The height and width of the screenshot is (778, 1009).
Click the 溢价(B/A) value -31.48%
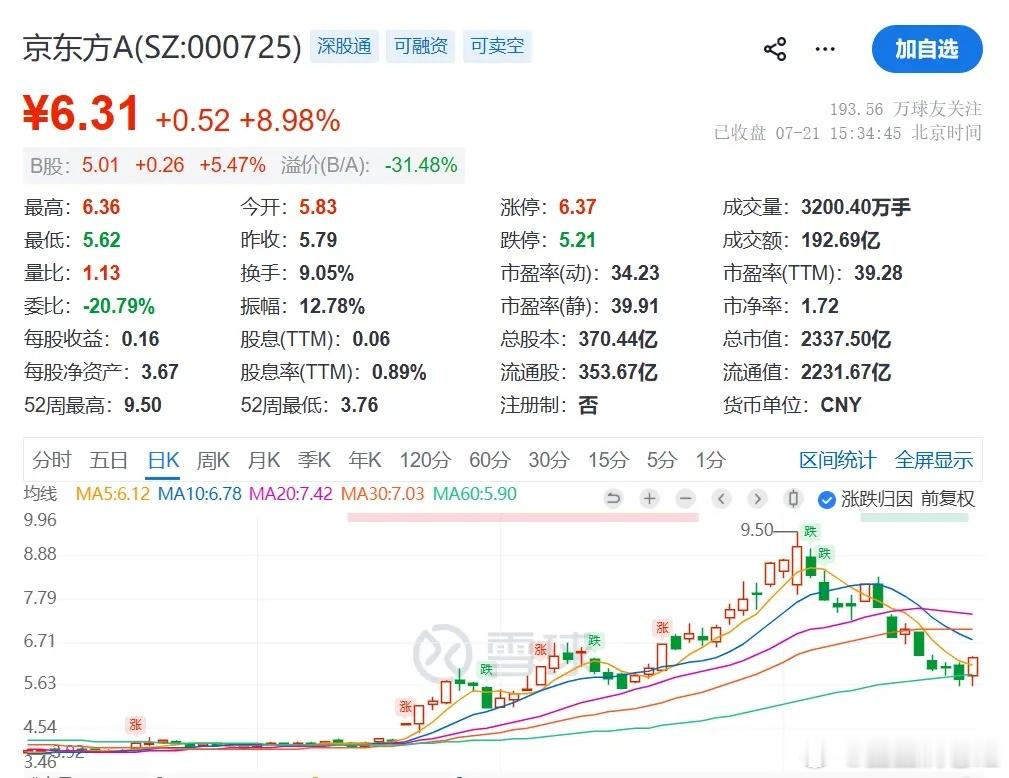pos(421,165)
